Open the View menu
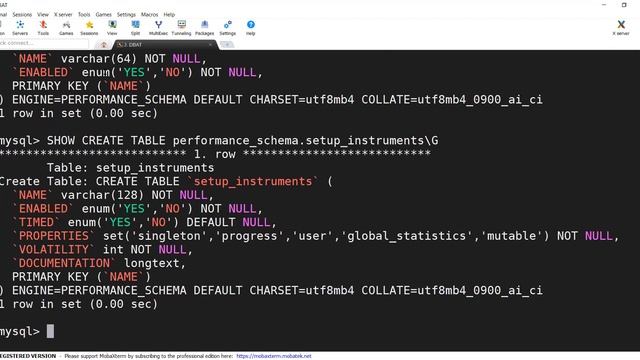Viewport: 640px width, 360px height. pos(43,14)
